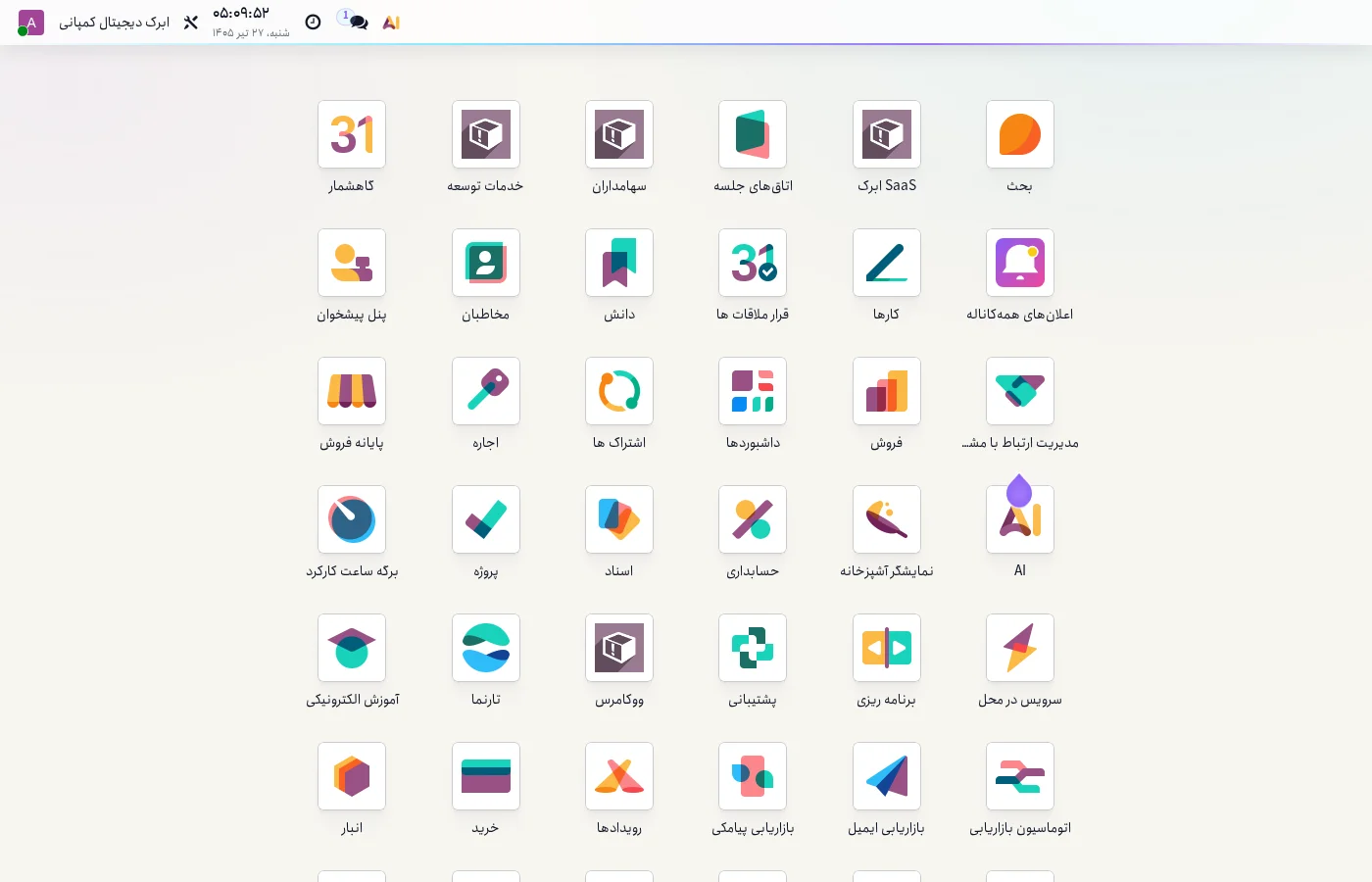
Task: Open the company switcher ابرک دیجیتال کمپانی
Action: point(114,22)
